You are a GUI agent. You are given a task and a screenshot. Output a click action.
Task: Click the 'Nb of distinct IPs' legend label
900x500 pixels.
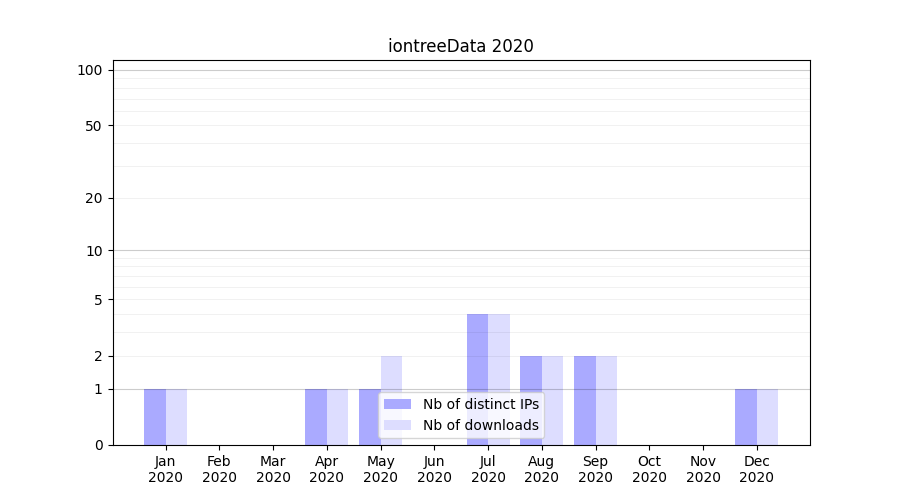click(480, 404)
